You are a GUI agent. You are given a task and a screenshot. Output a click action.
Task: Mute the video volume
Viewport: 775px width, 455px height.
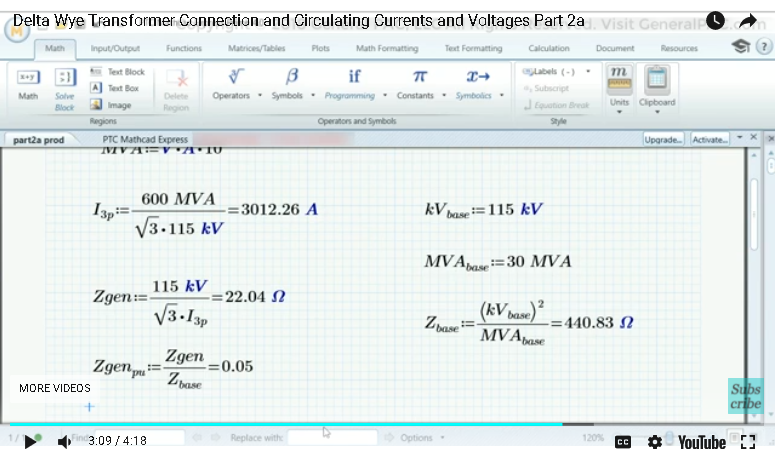[x=64, y=441]
